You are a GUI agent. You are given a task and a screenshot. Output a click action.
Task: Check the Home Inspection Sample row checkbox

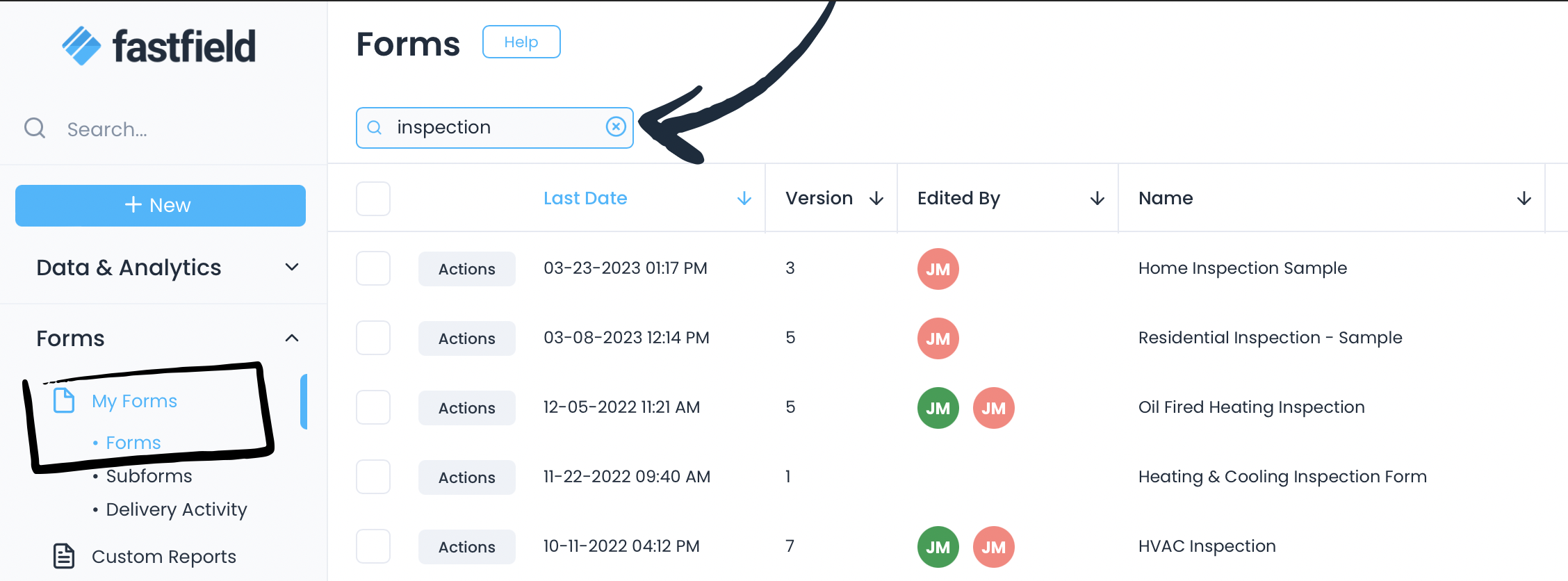pos(373,268)
